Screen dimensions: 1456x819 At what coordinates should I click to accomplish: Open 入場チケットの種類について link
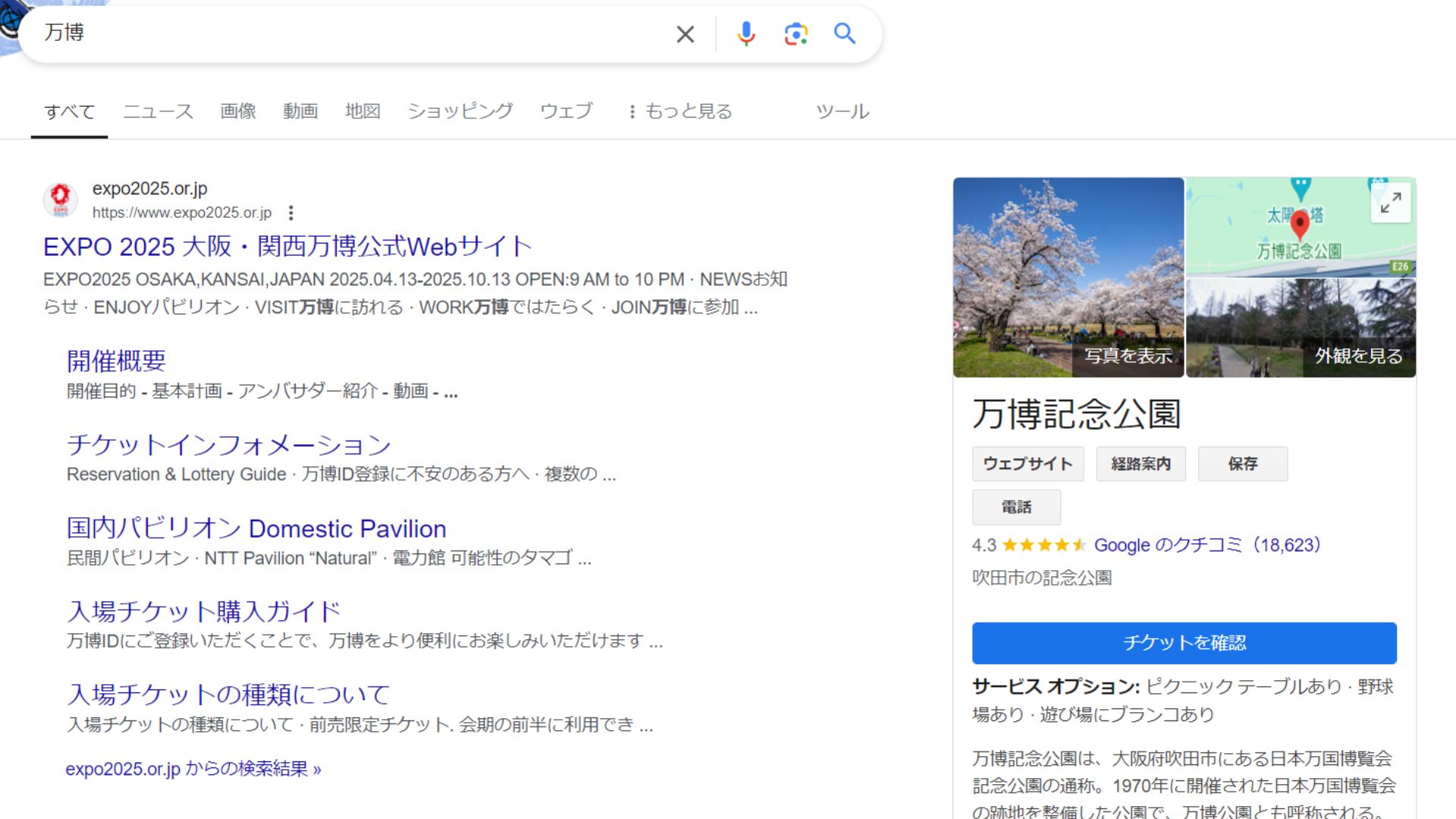click(228, 695)
